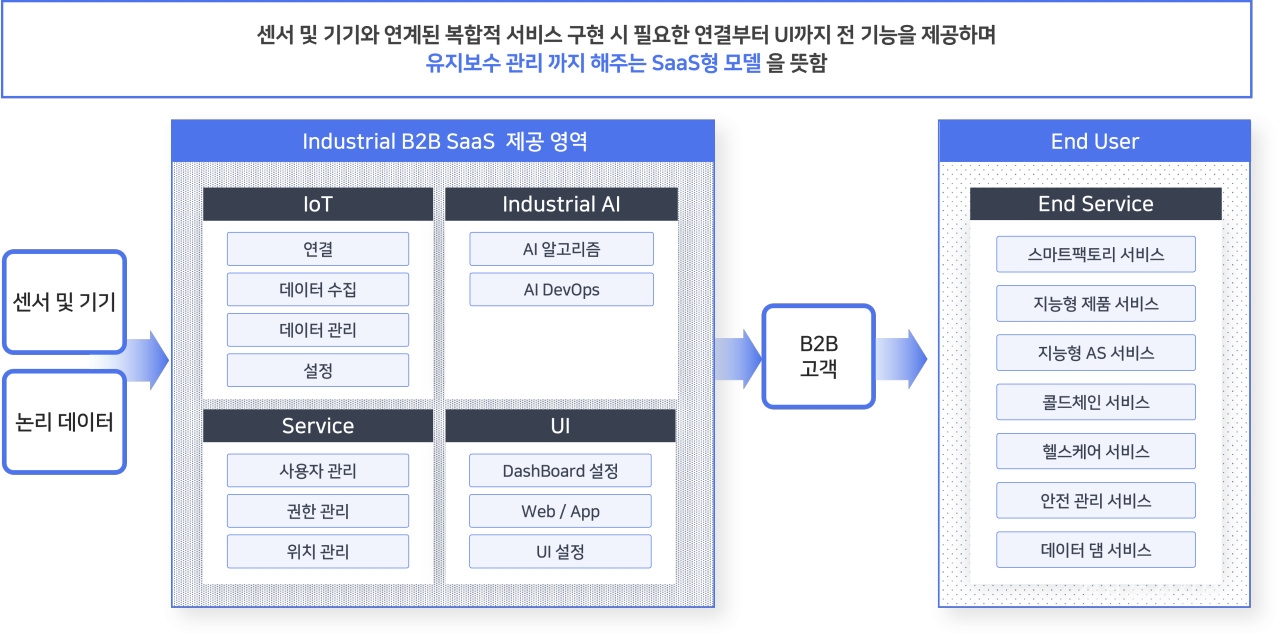
Task: Click the arrow between B2B 고객 and End User
Action: tap(903, 357)
